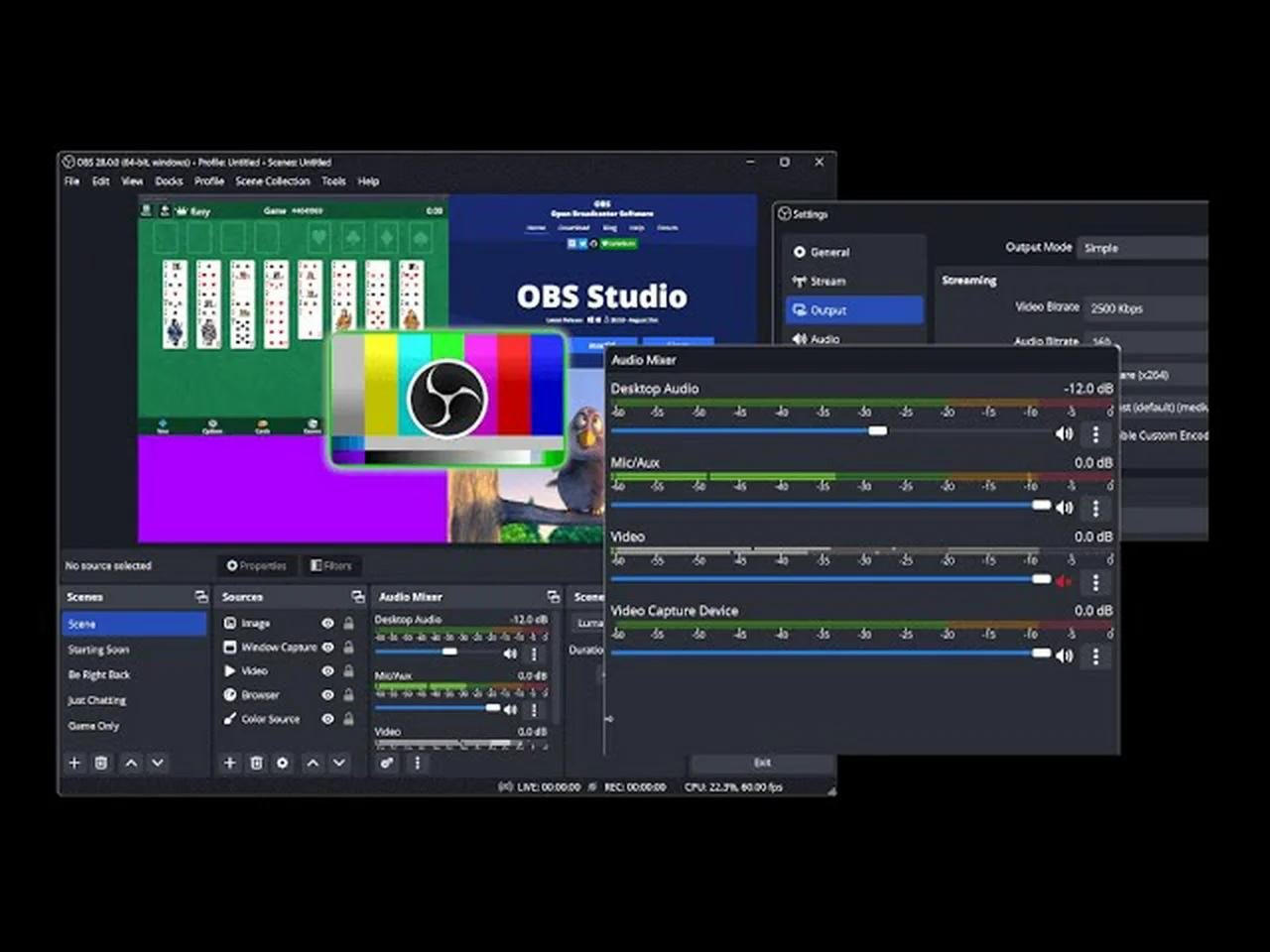Click the Exit button
The height and width of the screenshot is (952, 1270).
(x=762, y=763)
